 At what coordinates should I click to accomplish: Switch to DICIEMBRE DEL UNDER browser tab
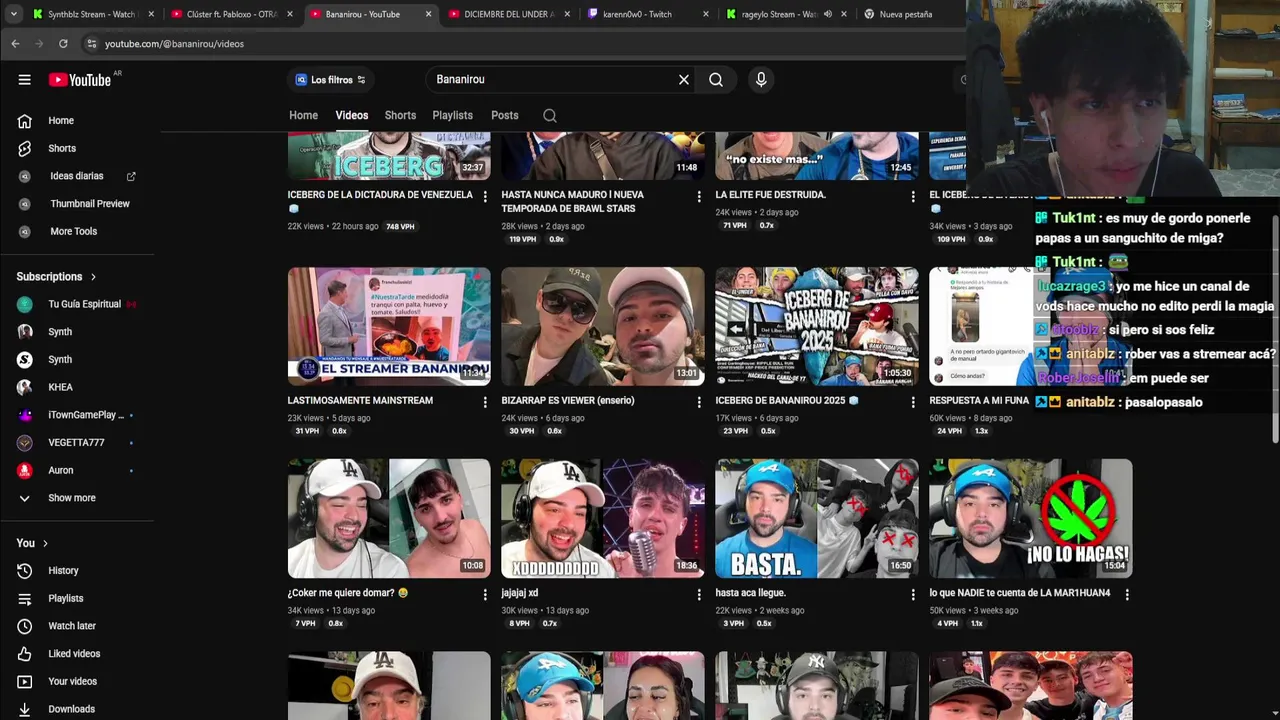pyautogui.click(x=510, y=14)
